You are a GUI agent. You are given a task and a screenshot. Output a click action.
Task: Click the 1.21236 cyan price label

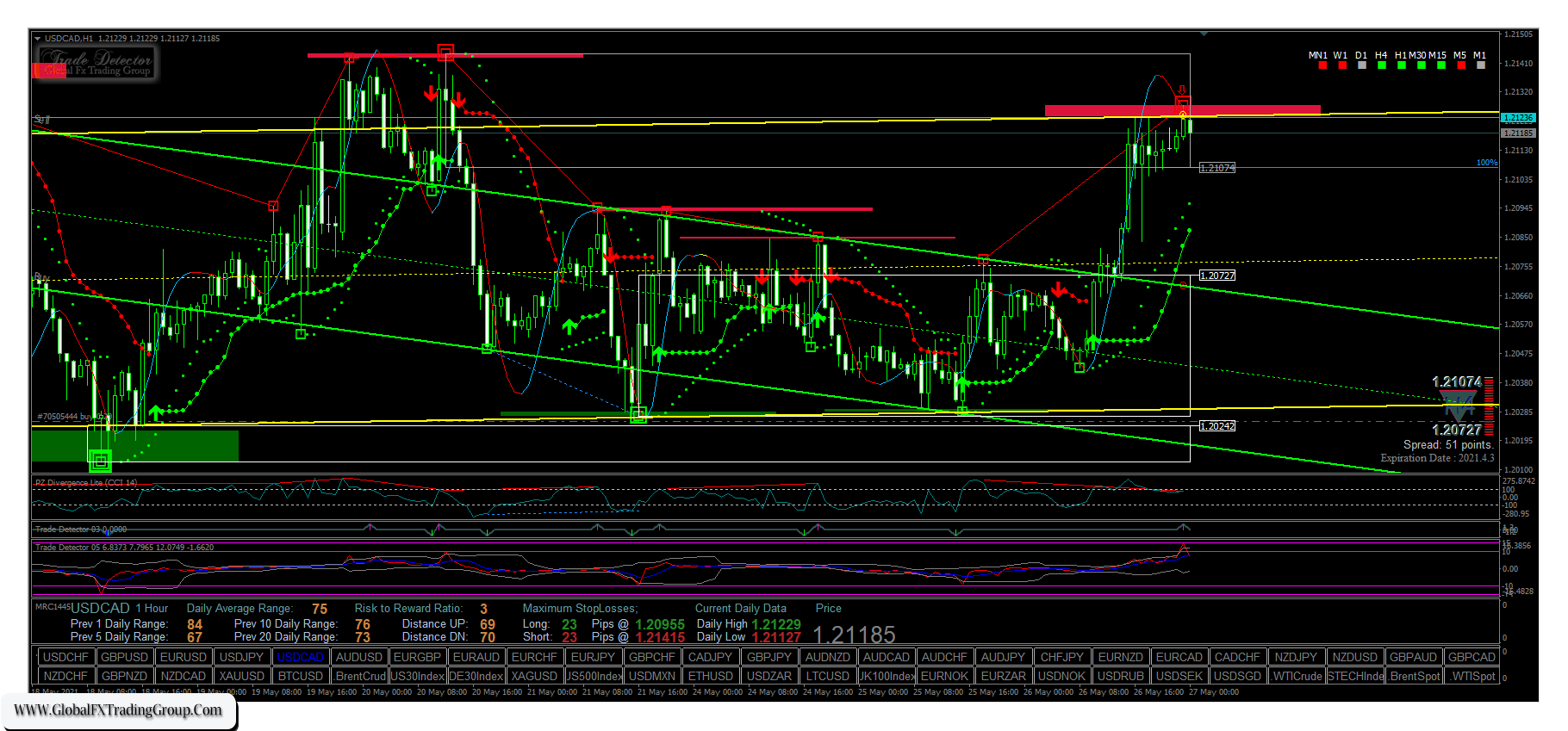tap(1517, 117)
